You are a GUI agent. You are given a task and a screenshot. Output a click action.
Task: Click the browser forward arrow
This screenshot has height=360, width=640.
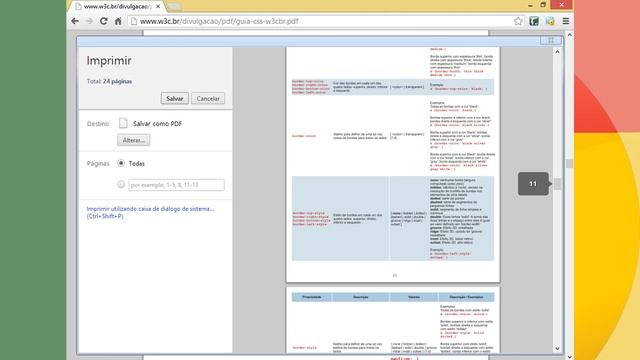(89, 21)
